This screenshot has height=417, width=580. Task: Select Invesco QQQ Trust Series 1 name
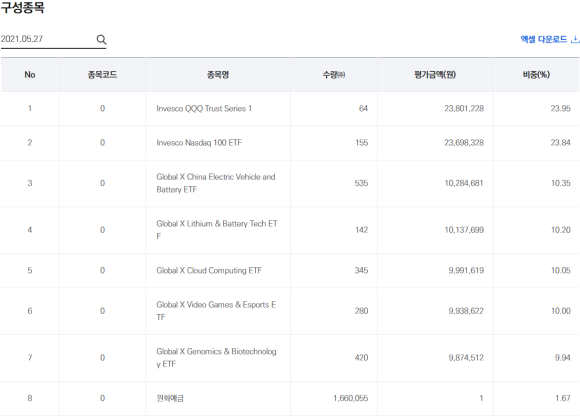point(204,108)
